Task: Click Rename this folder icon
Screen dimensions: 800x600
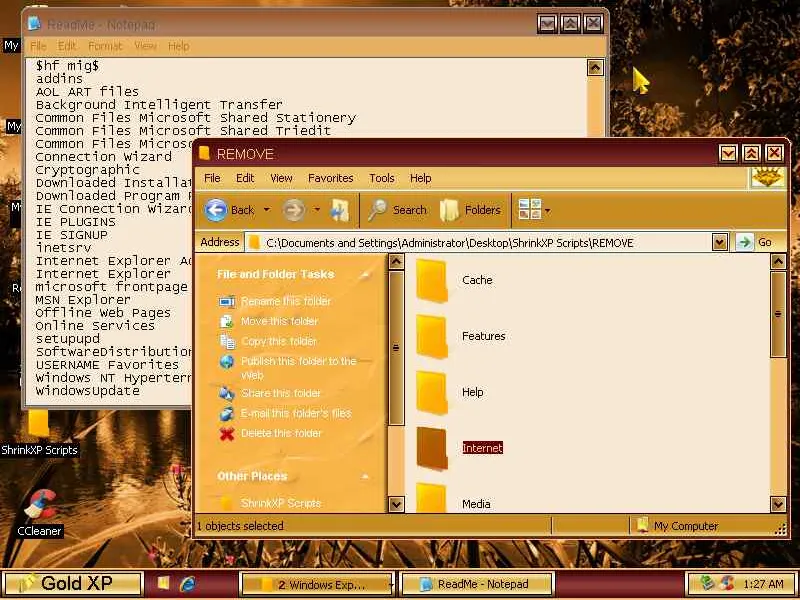Action: (x=227, y=302)
